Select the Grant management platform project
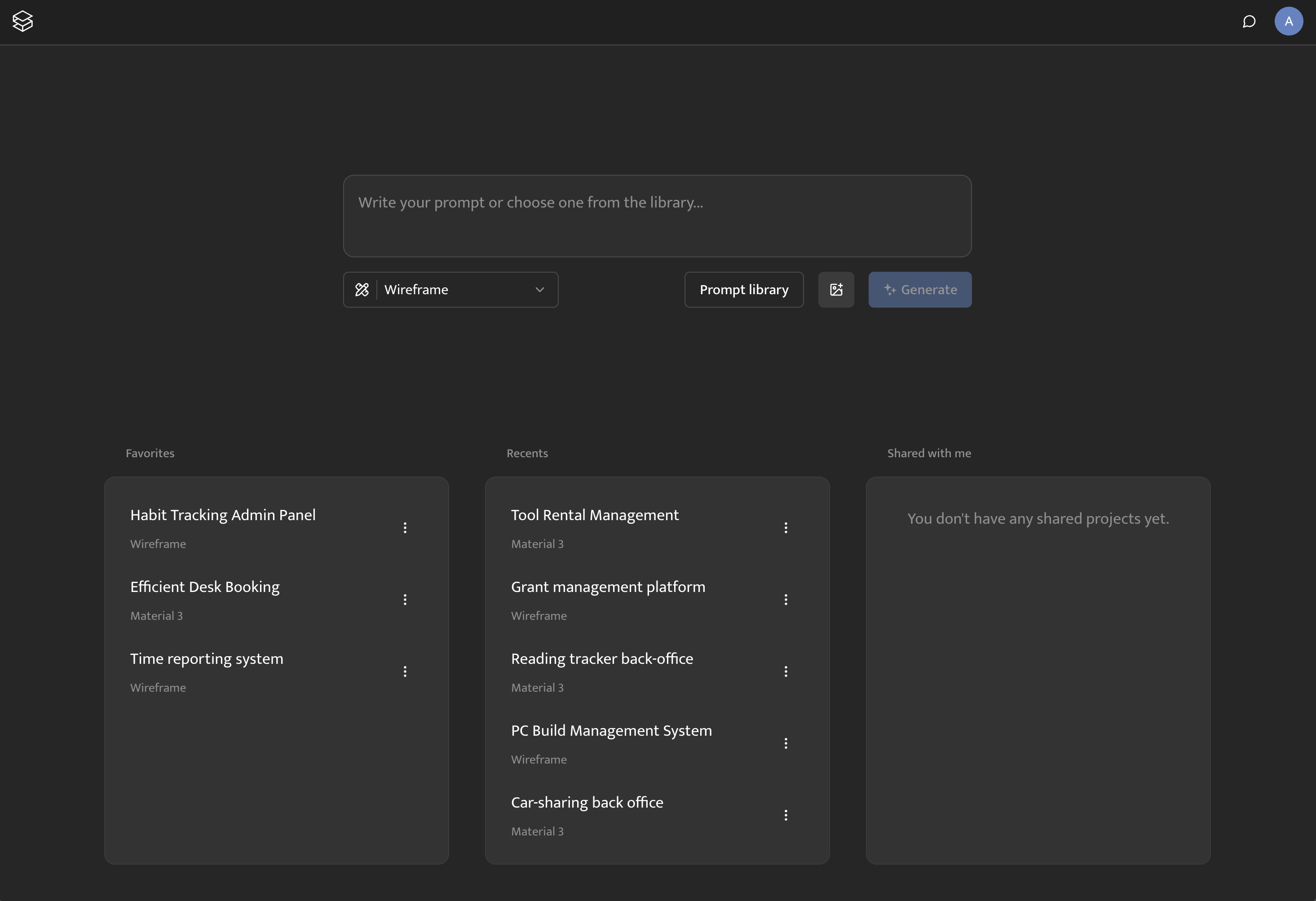The image size is (1316, 901). tap(608, 587)
